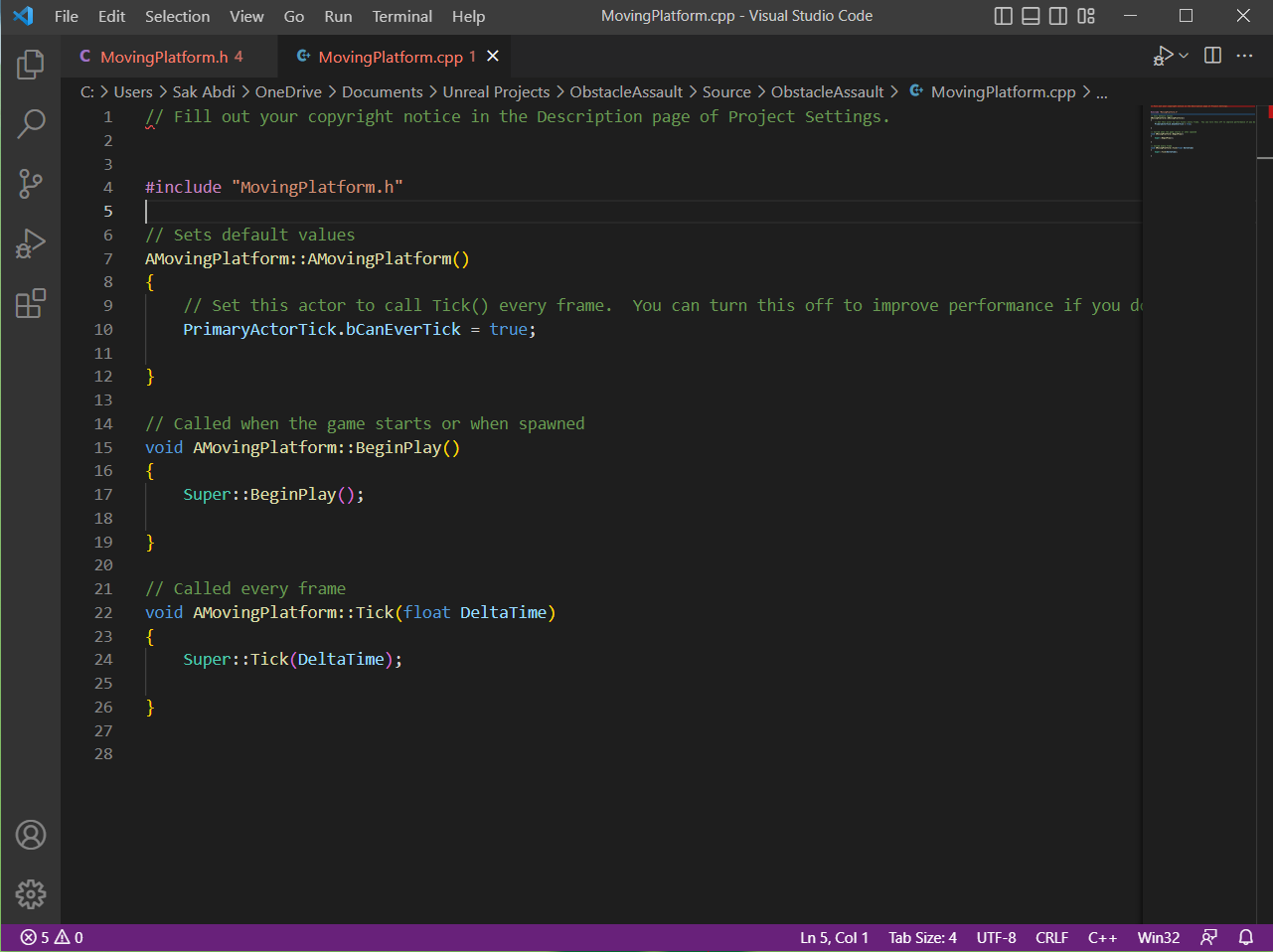This screenshot has width=1273, height=952.
Task: Click the minimap code overview
Action: [1202, 129]
